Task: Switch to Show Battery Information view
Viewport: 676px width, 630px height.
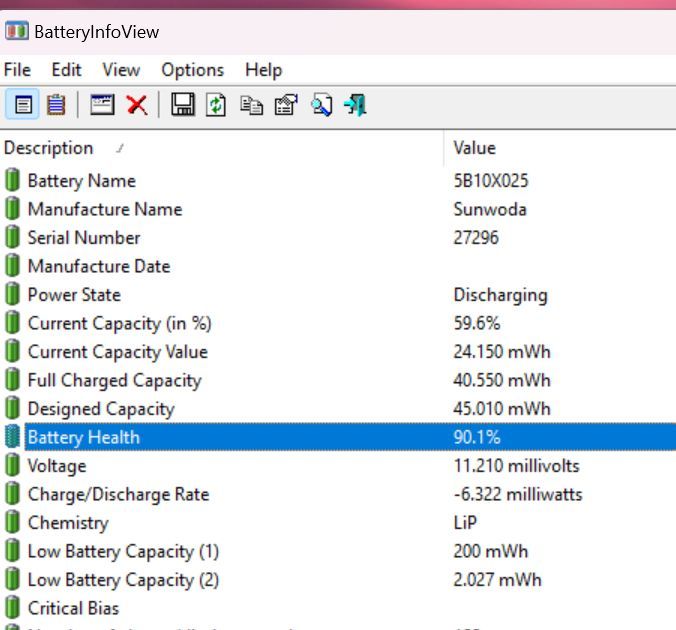Action: pyautogui.click(x=24, y=104)
